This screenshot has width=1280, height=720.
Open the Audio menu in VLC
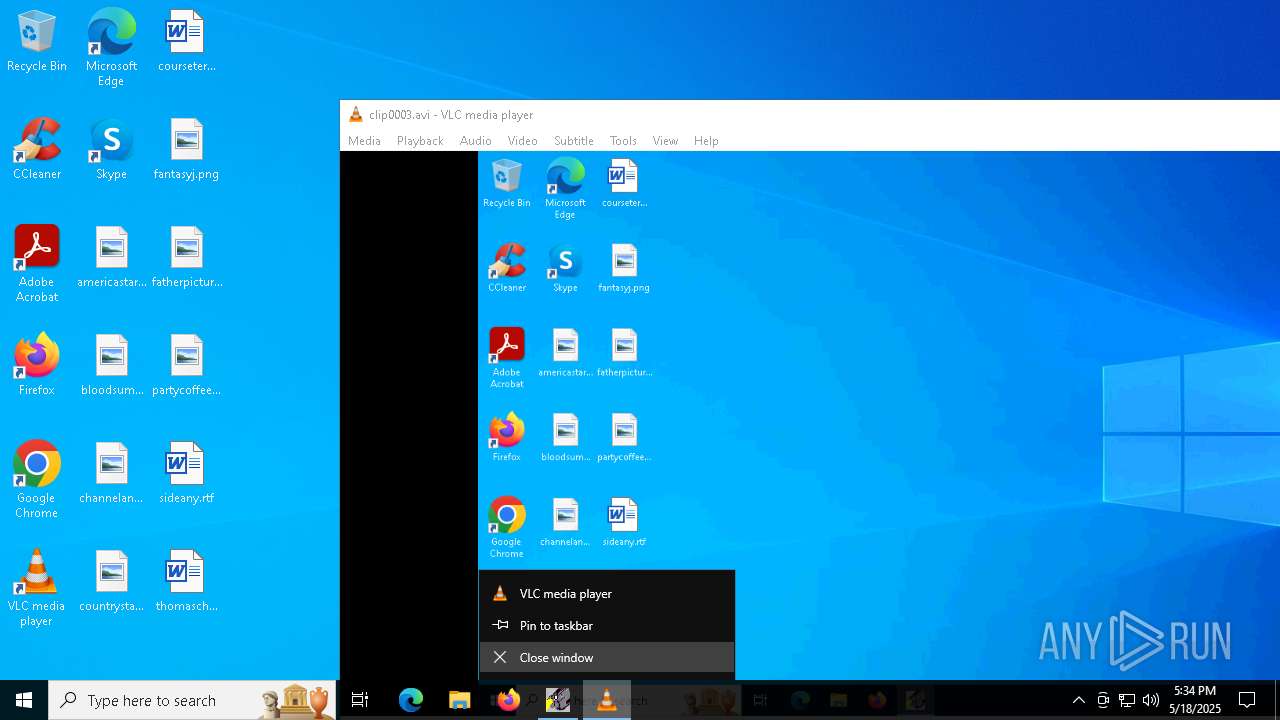tap(475, 141)
